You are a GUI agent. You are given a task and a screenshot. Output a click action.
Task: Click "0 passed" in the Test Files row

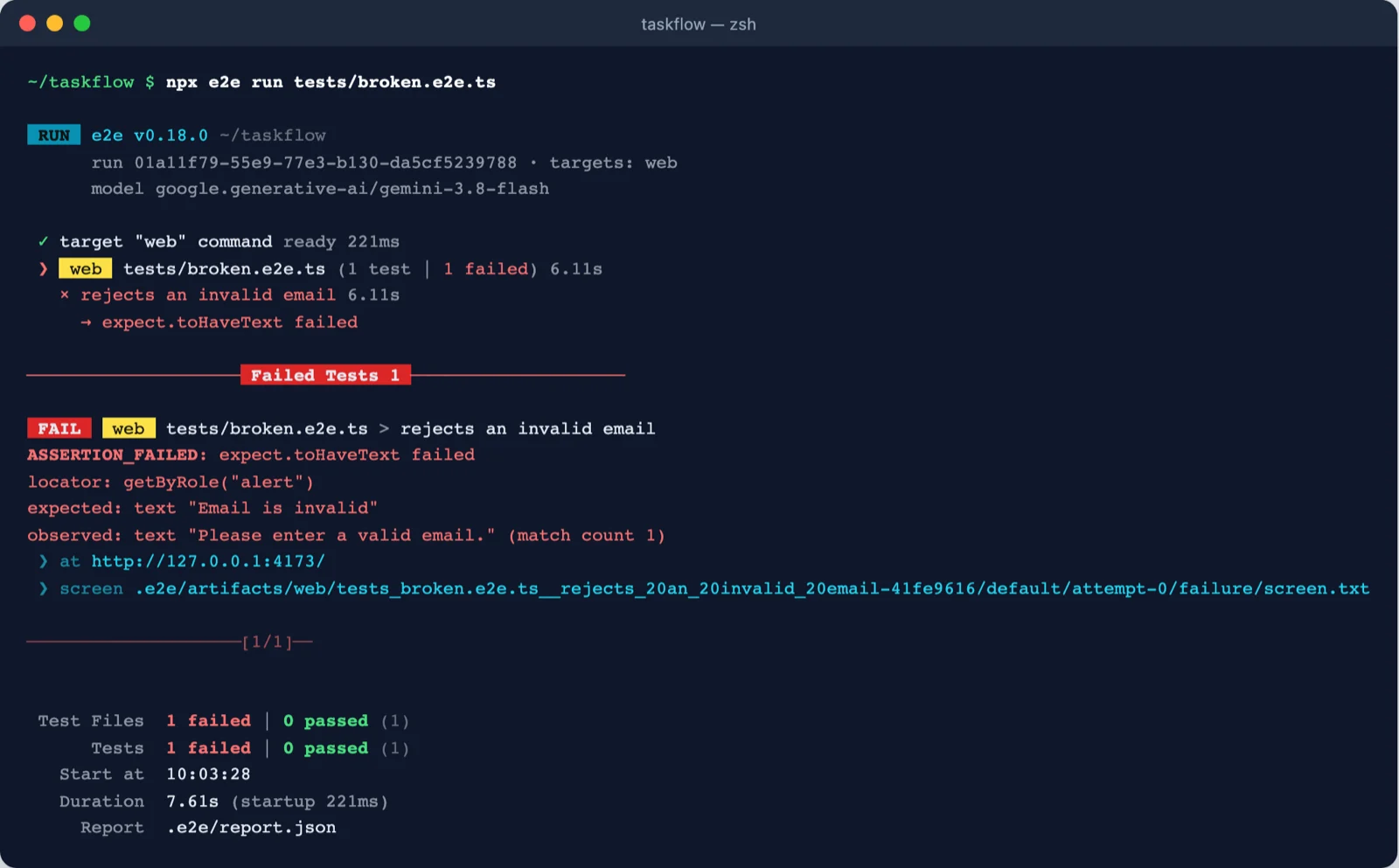325,721
